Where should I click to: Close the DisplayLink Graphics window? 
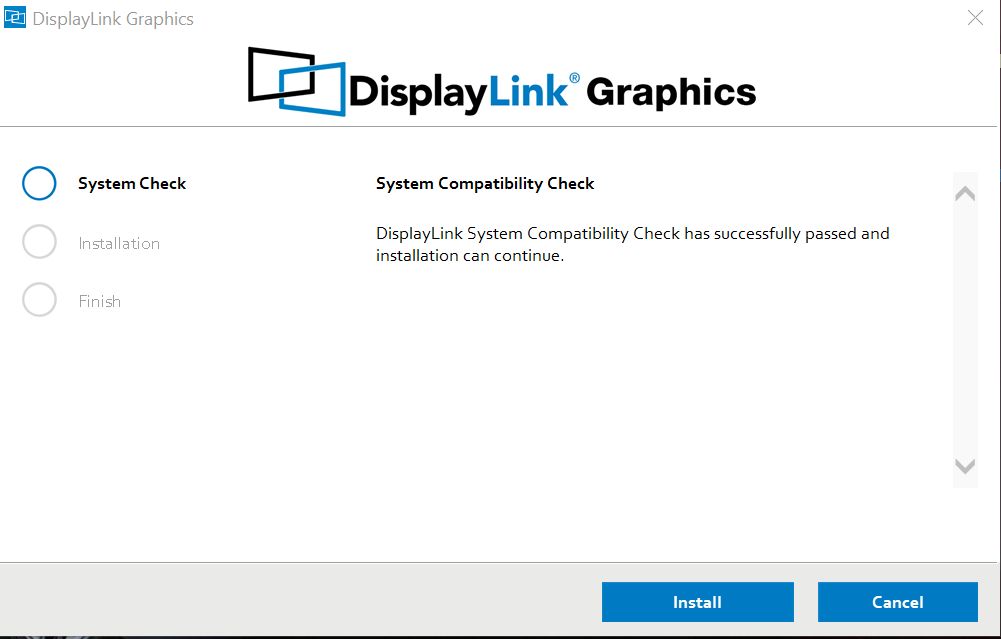tap(975, 17)
